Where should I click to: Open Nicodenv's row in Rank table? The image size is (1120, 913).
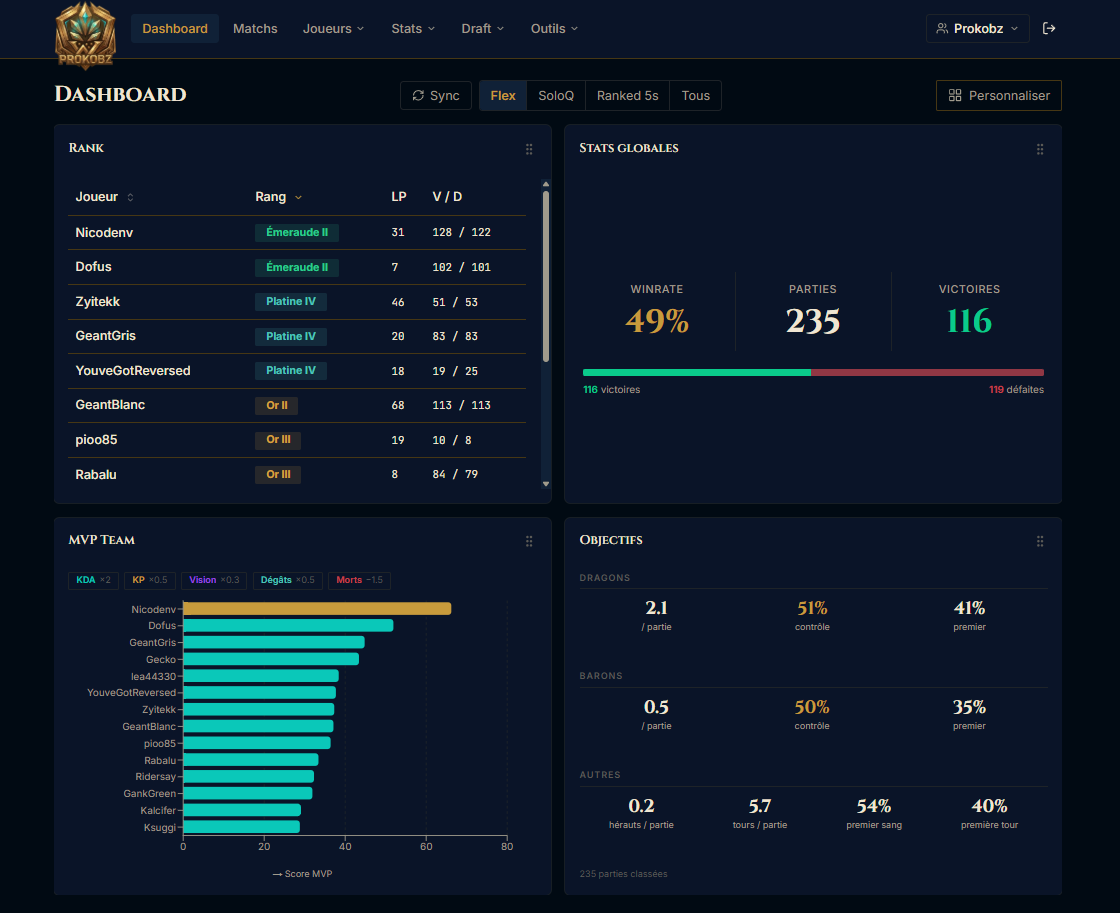tap(297, 232)
